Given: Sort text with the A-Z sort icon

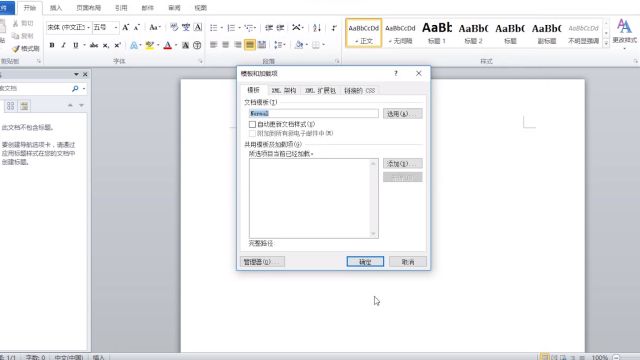Looking at the screenshot, I should click(x=317, y=28).
